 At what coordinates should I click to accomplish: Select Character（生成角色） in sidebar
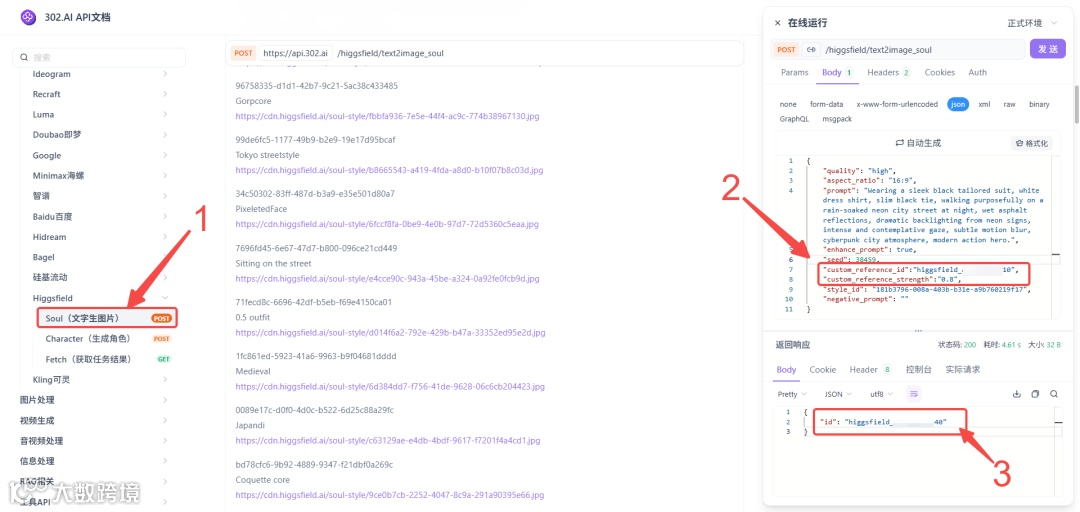pyautogui.click(x=107, y=339)
